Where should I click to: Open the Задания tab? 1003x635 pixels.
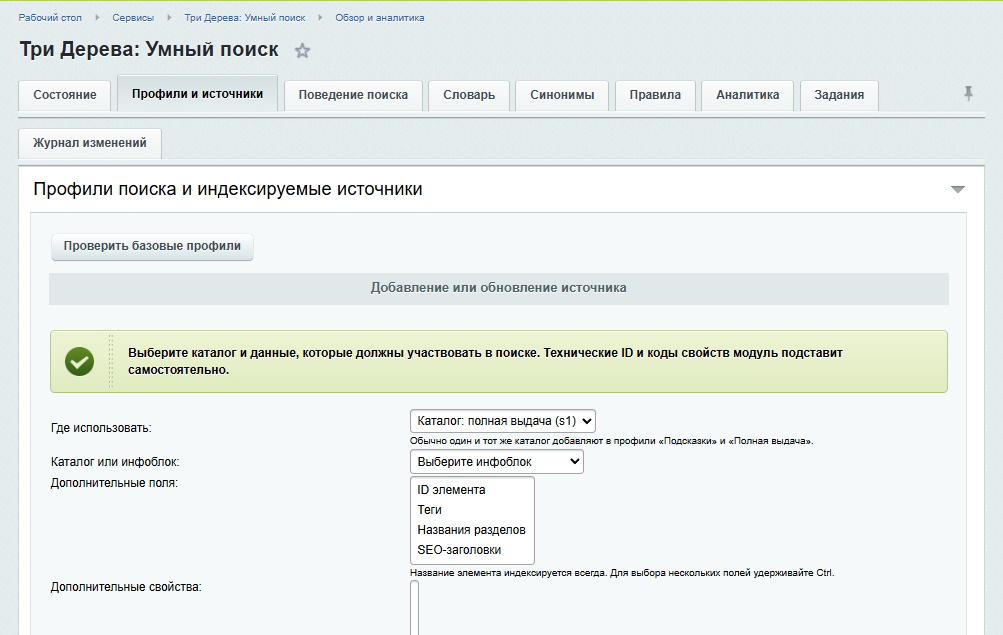tap(839, 95)
